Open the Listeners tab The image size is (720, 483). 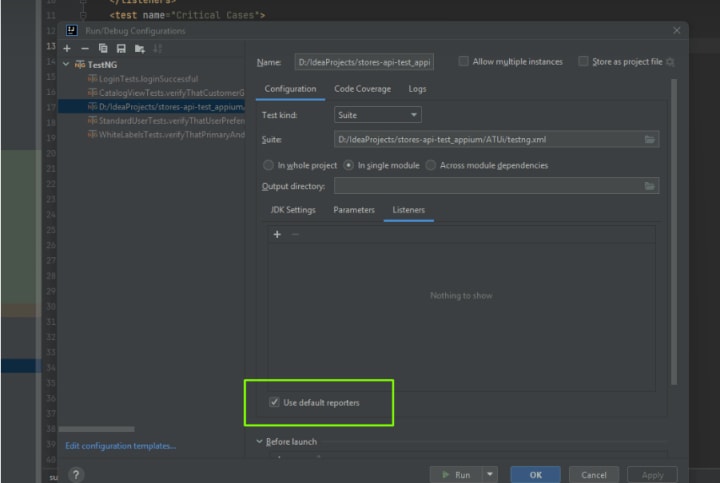tap(409, 210)
